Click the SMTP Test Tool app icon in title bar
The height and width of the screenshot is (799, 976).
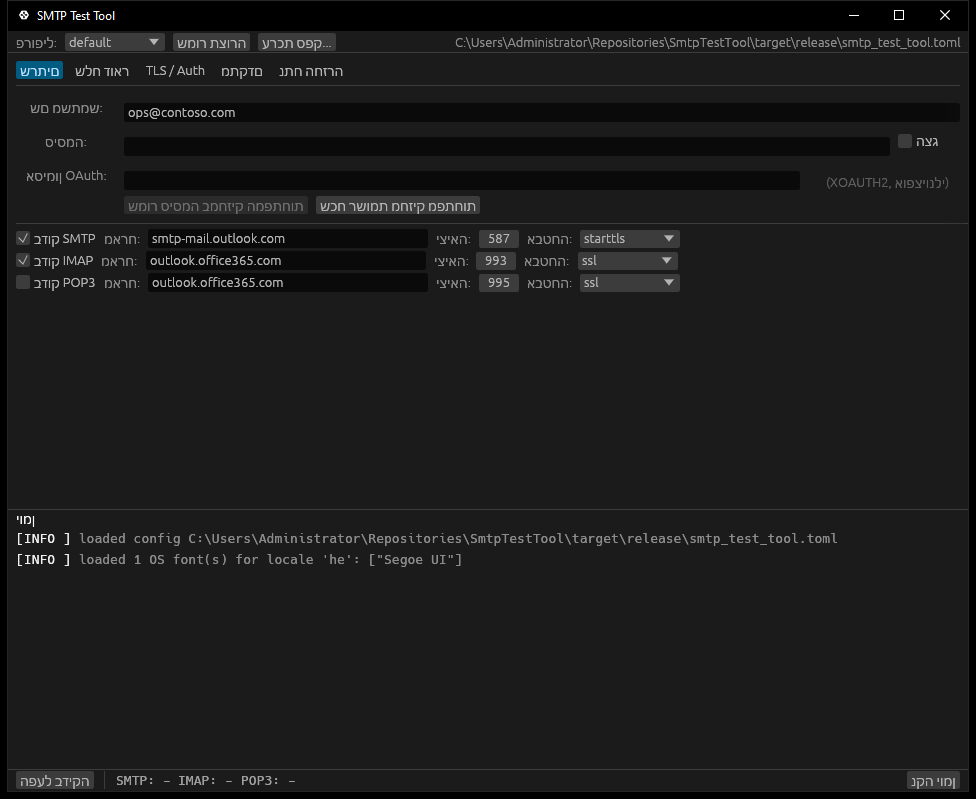[24, 15]
